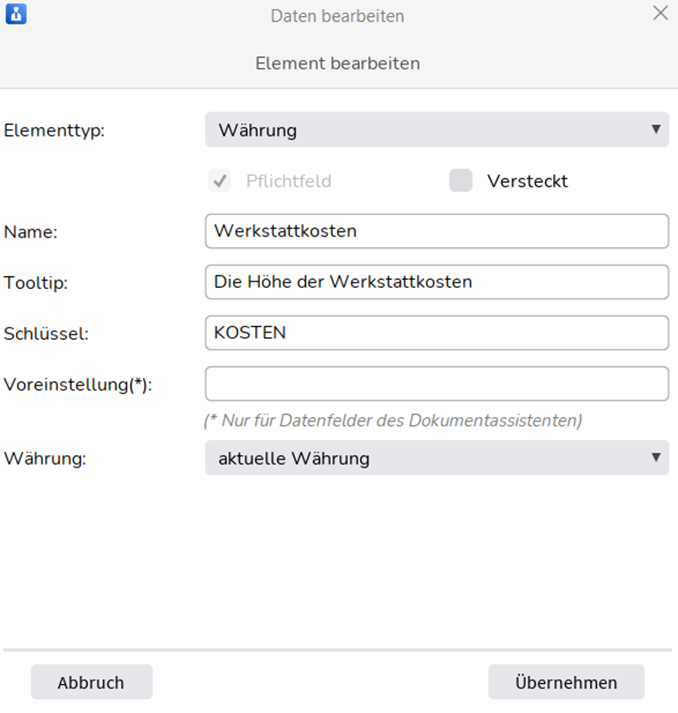The height and width of the screenshot is (713, 678).
Task: Select the Schlüssel field with KOSTEN
Action: click(x=437, y=333)
